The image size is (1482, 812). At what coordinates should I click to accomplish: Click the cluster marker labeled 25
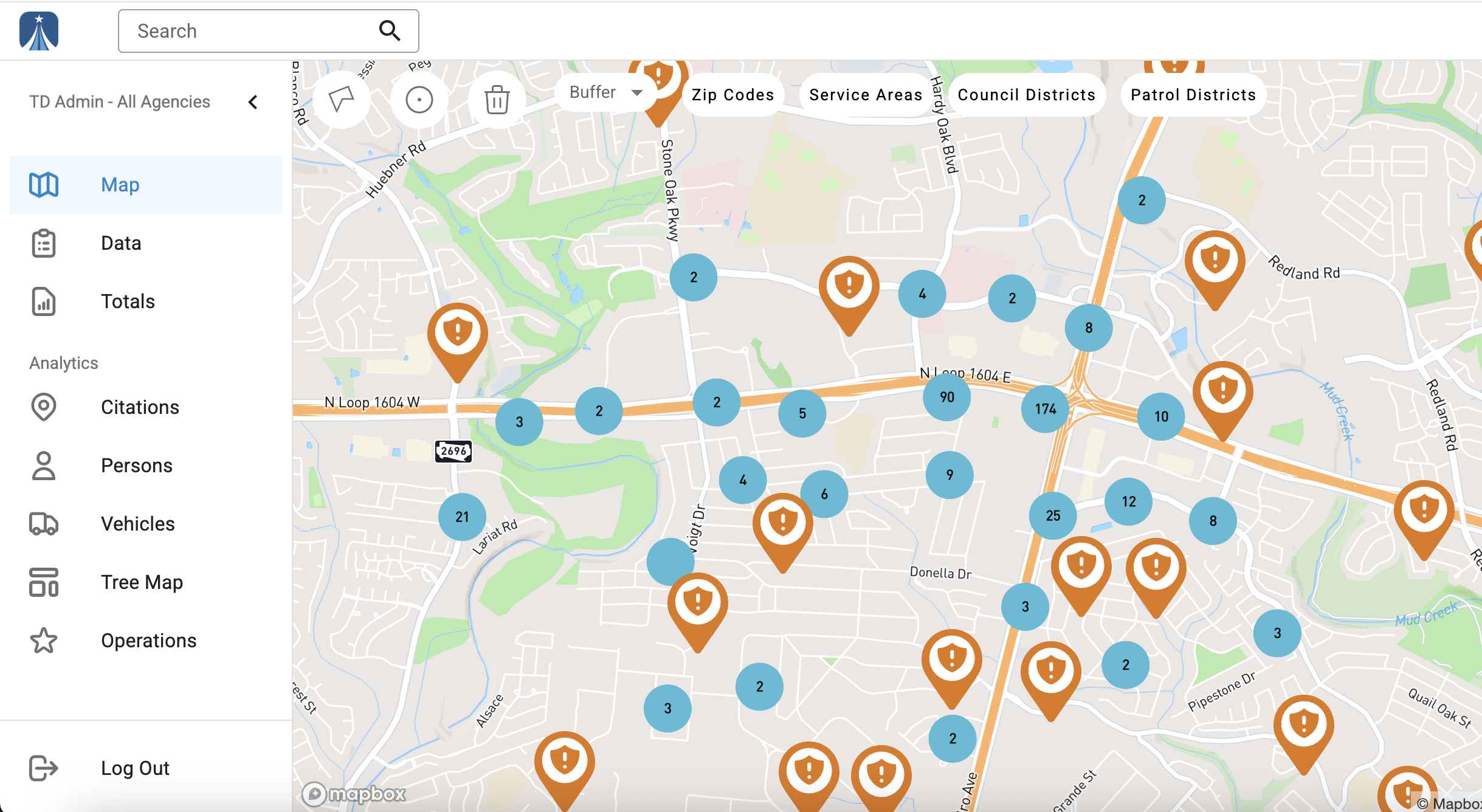pos(1053,516)
